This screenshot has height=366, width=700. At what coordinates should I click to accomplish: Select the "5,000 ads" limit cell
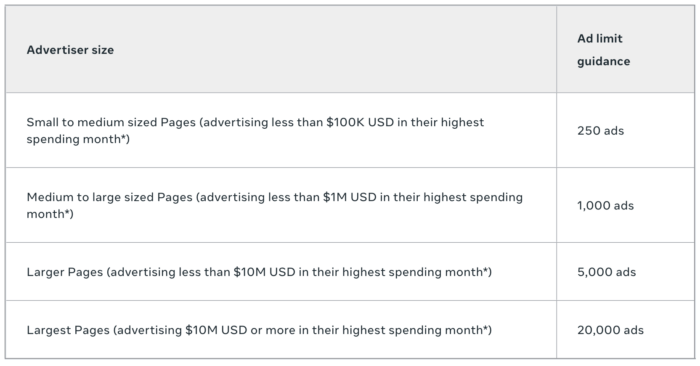[606, 272]
